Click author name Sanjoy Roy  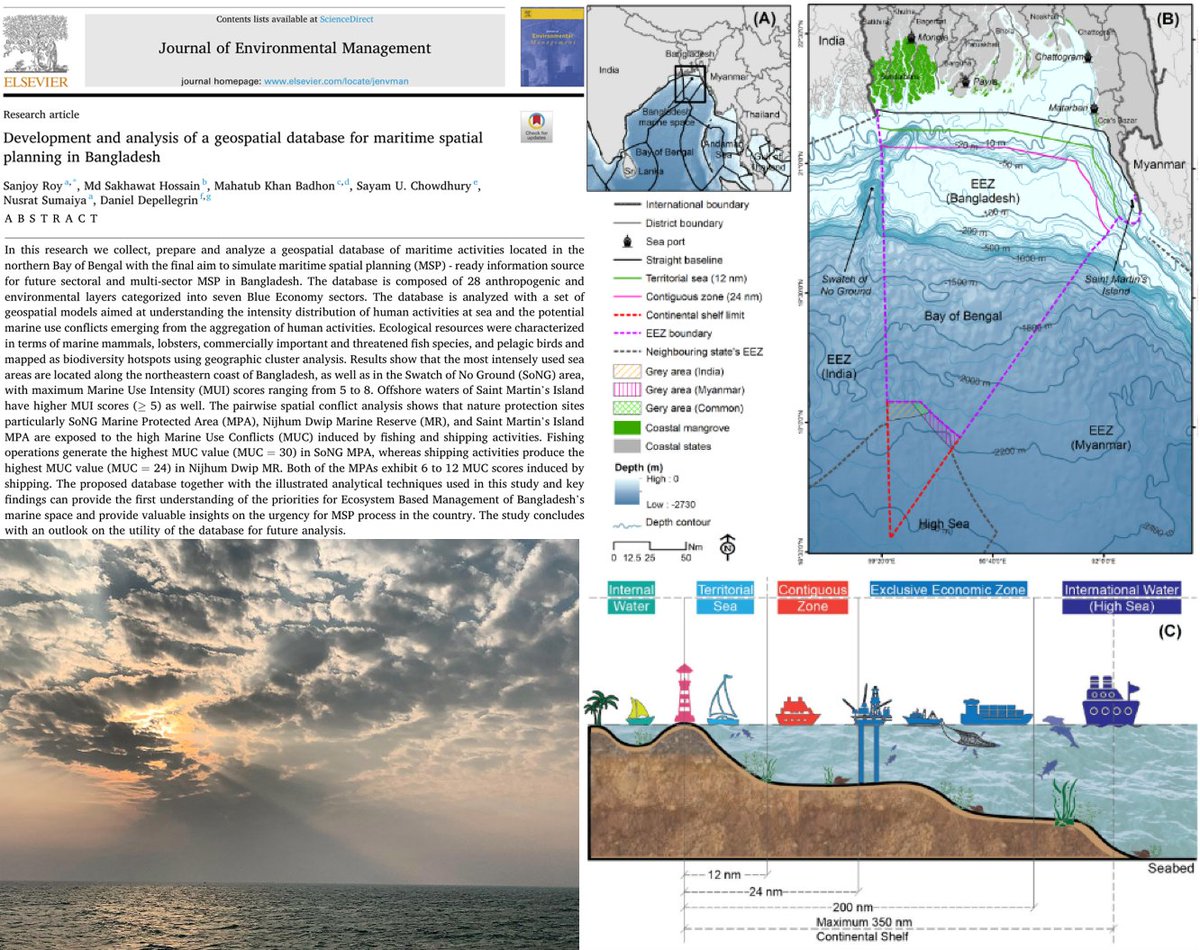point(33,187)
